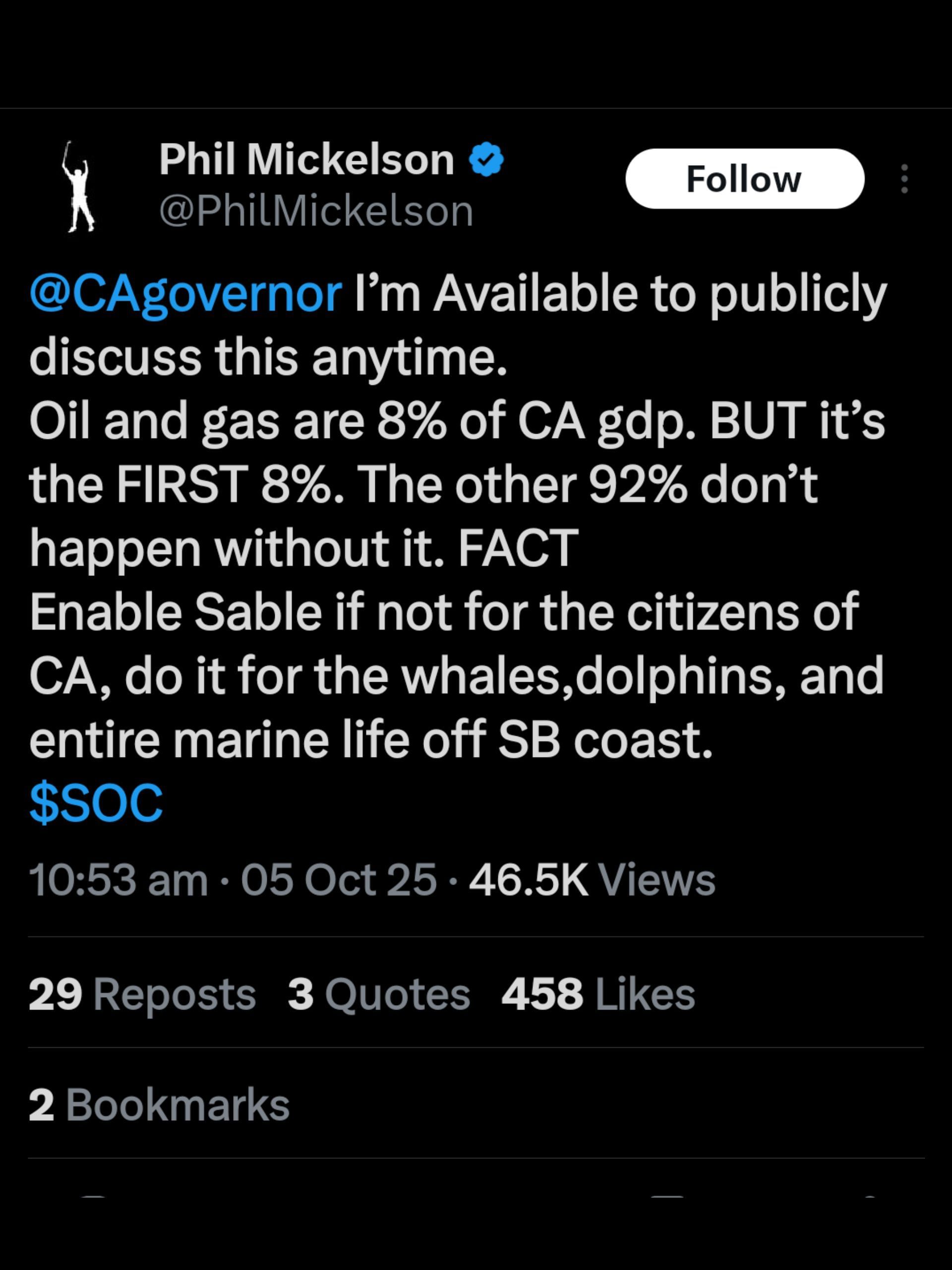
Task: Click the 'discuss this anytime.' text line
Action: click(x=268, y=359)
